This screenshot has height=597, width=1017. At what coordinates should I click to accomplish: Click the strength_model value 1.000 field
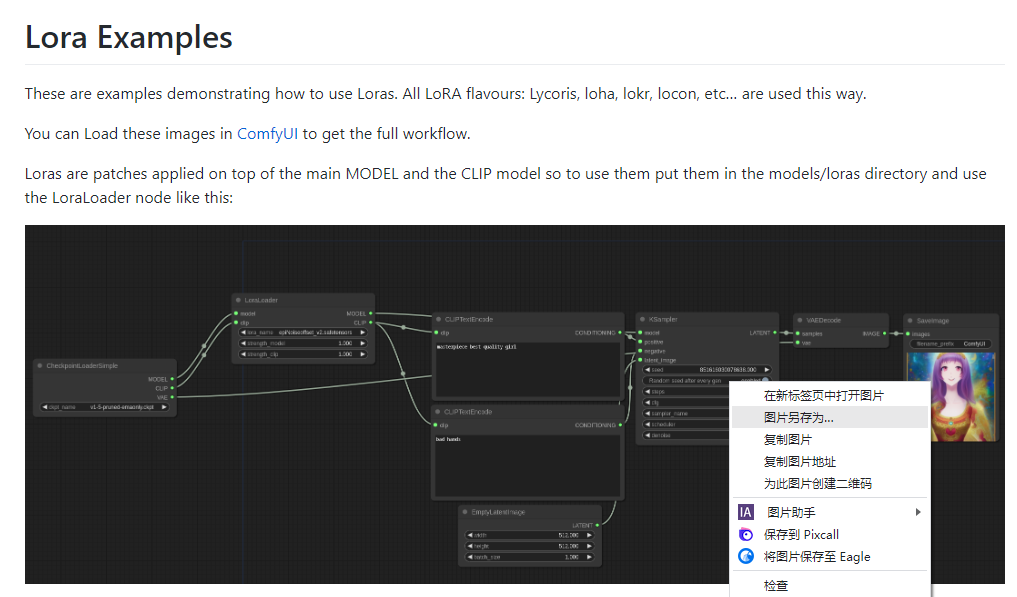[345, 343]
